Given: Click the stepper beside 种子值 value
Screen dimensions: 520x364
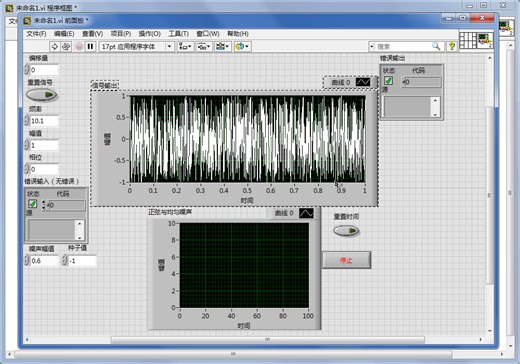Looking at the screenshot, I should coord(64,260).
